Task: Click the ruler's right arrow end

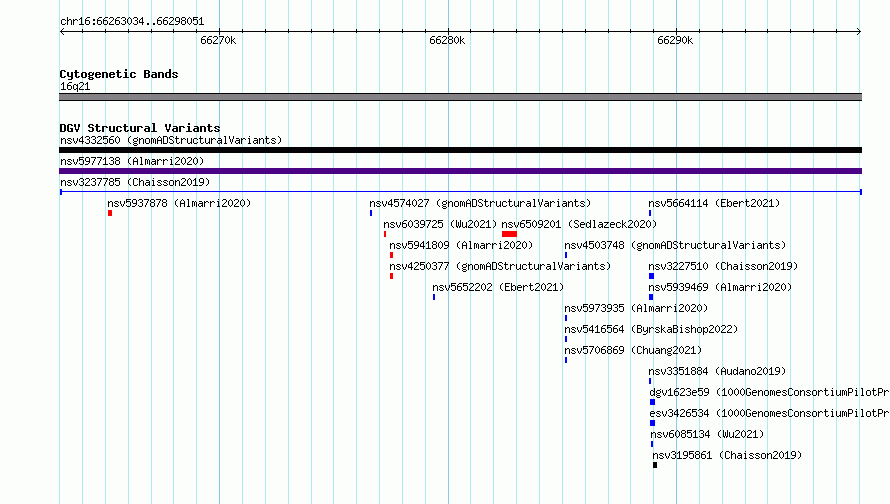Action: (859, 31)
